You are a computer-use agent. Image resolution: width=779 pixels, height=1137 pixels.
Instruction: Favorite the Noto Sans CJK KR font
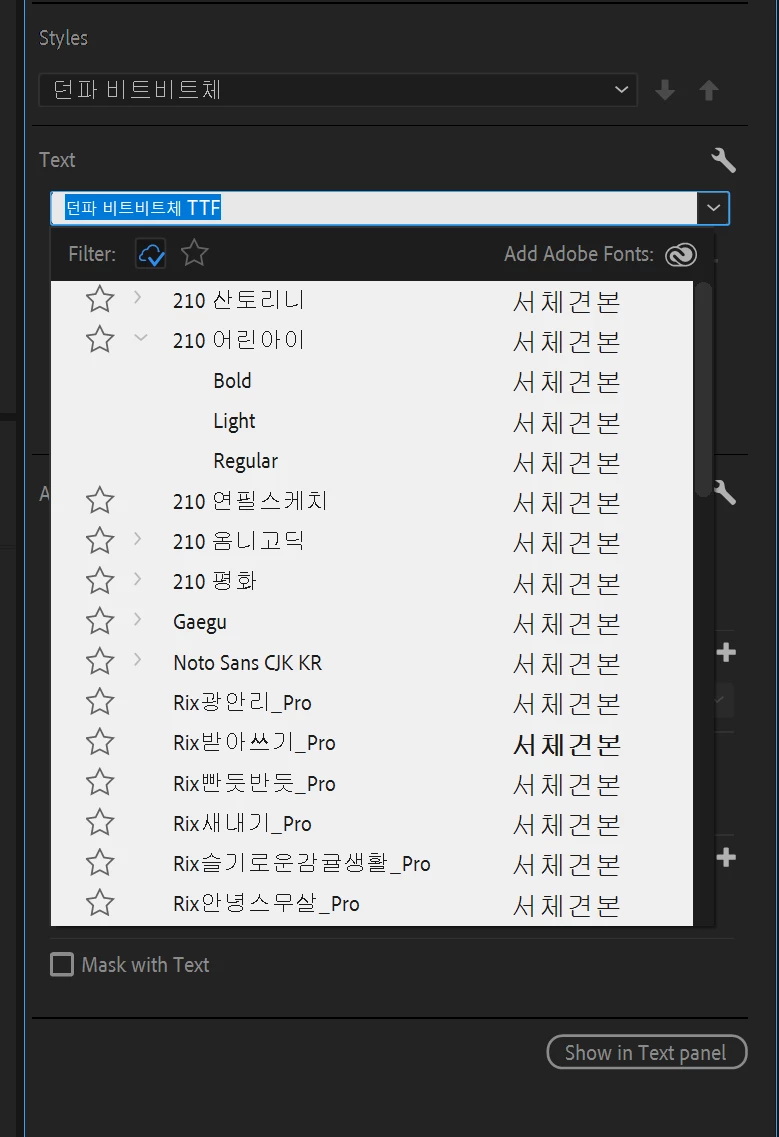click(x=100, y=661)
